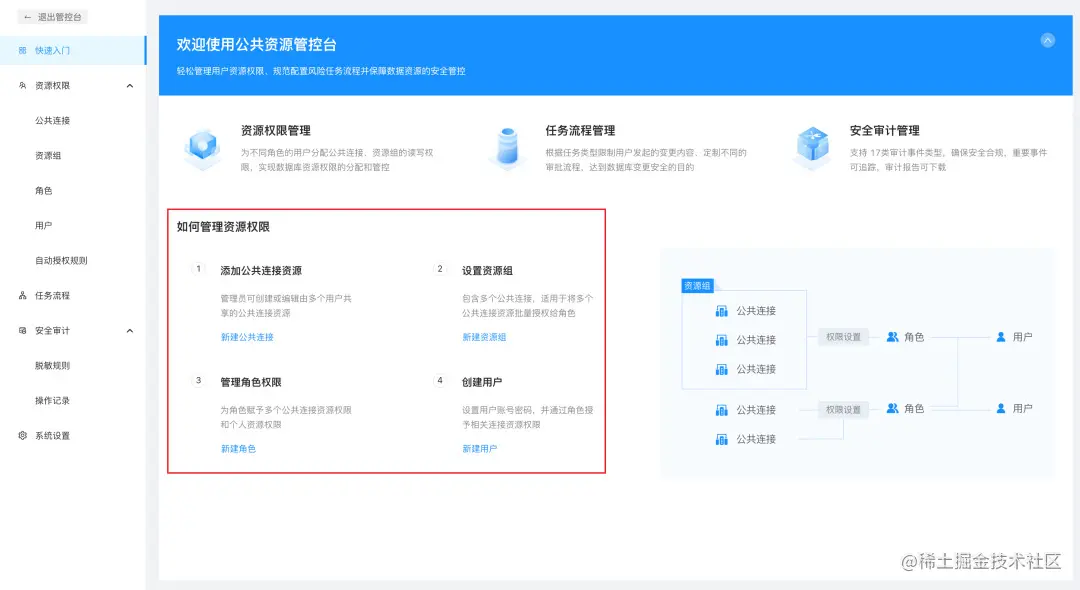The image size is (1080, 590).
Task: Click the 快速入门 sidebar icon
Action: coord(23,50)
